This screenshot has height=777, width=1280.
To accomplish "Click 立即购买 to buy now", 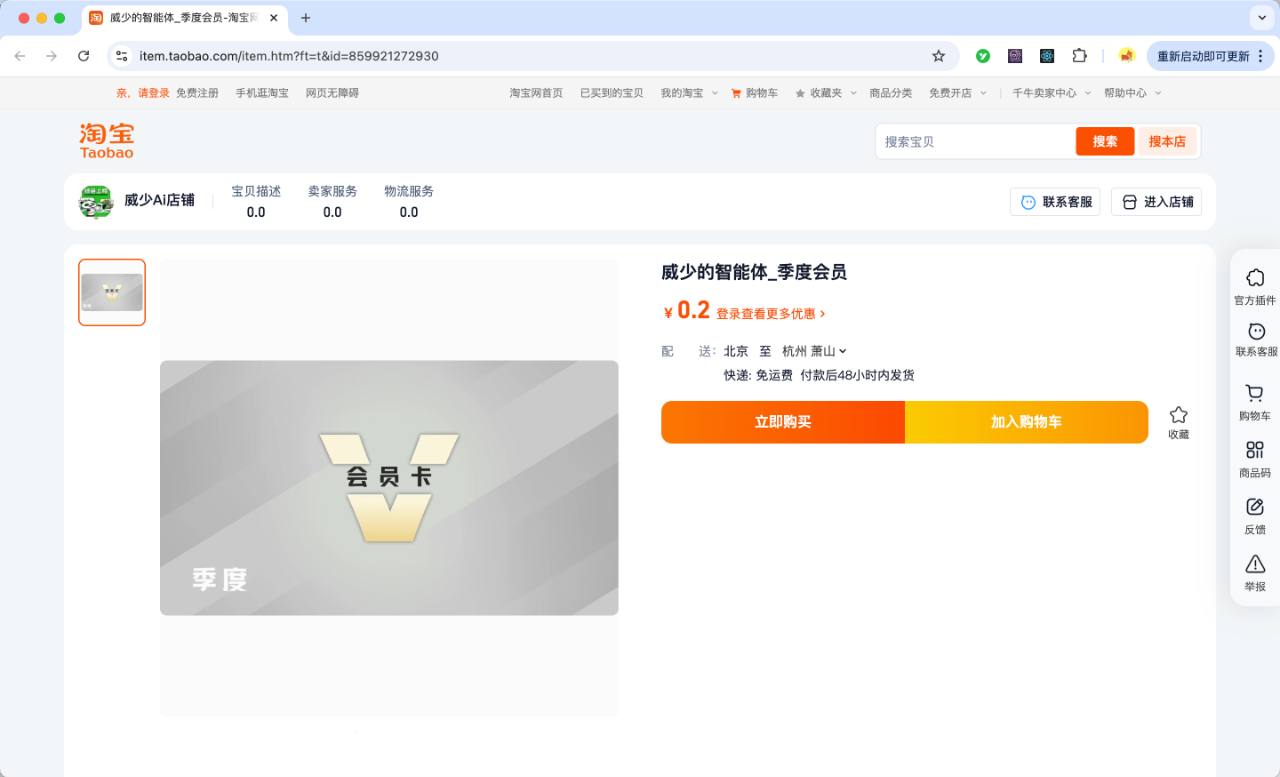I will (x=783, y=422).
